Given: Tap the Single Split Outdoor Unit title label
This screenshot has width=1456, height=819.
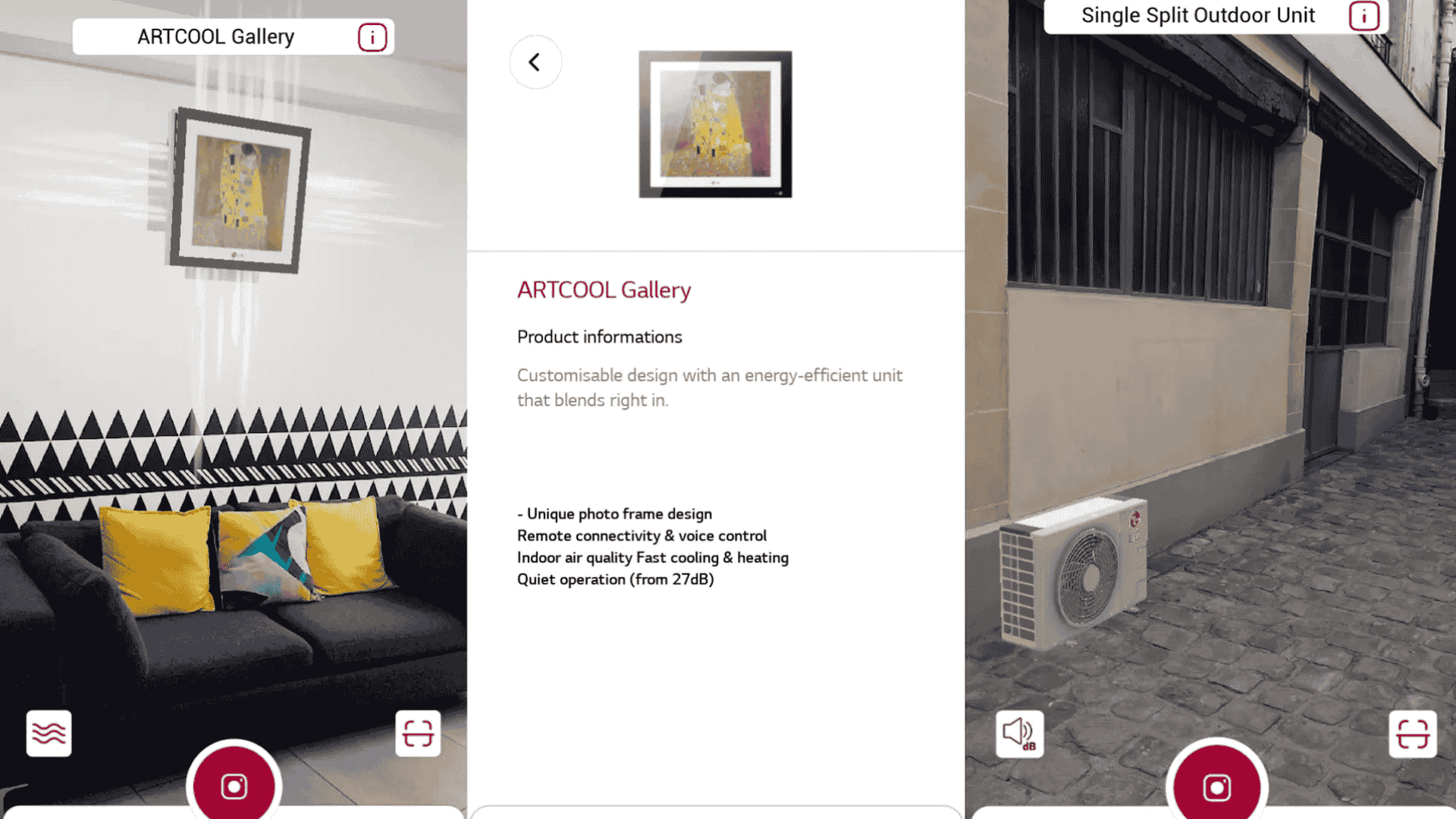Looking at the screenshot, I should tap(1197, 15).
